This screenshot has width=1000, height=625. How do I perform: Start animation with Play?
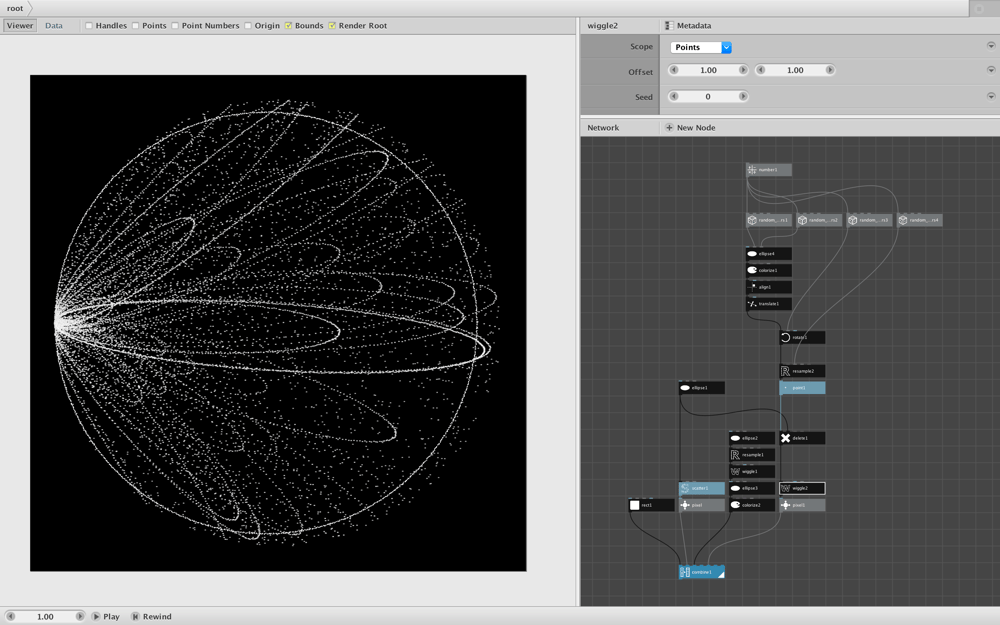pyautogui.click(x=106, y=616)
